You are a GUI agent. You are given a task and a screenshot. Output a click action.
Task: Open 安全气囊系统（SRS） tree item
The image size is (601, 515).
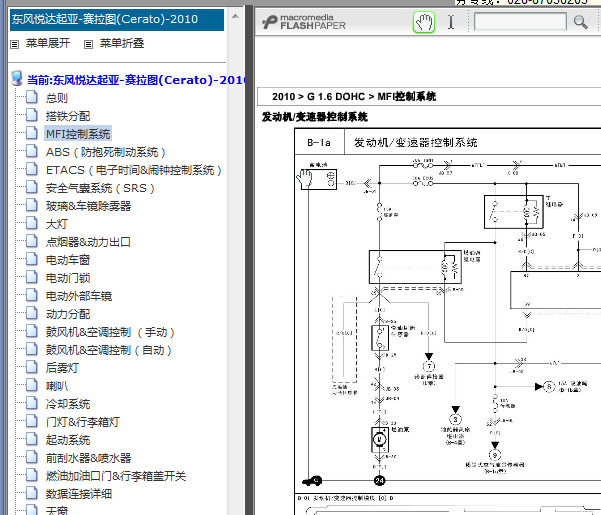tap(100, 188)
